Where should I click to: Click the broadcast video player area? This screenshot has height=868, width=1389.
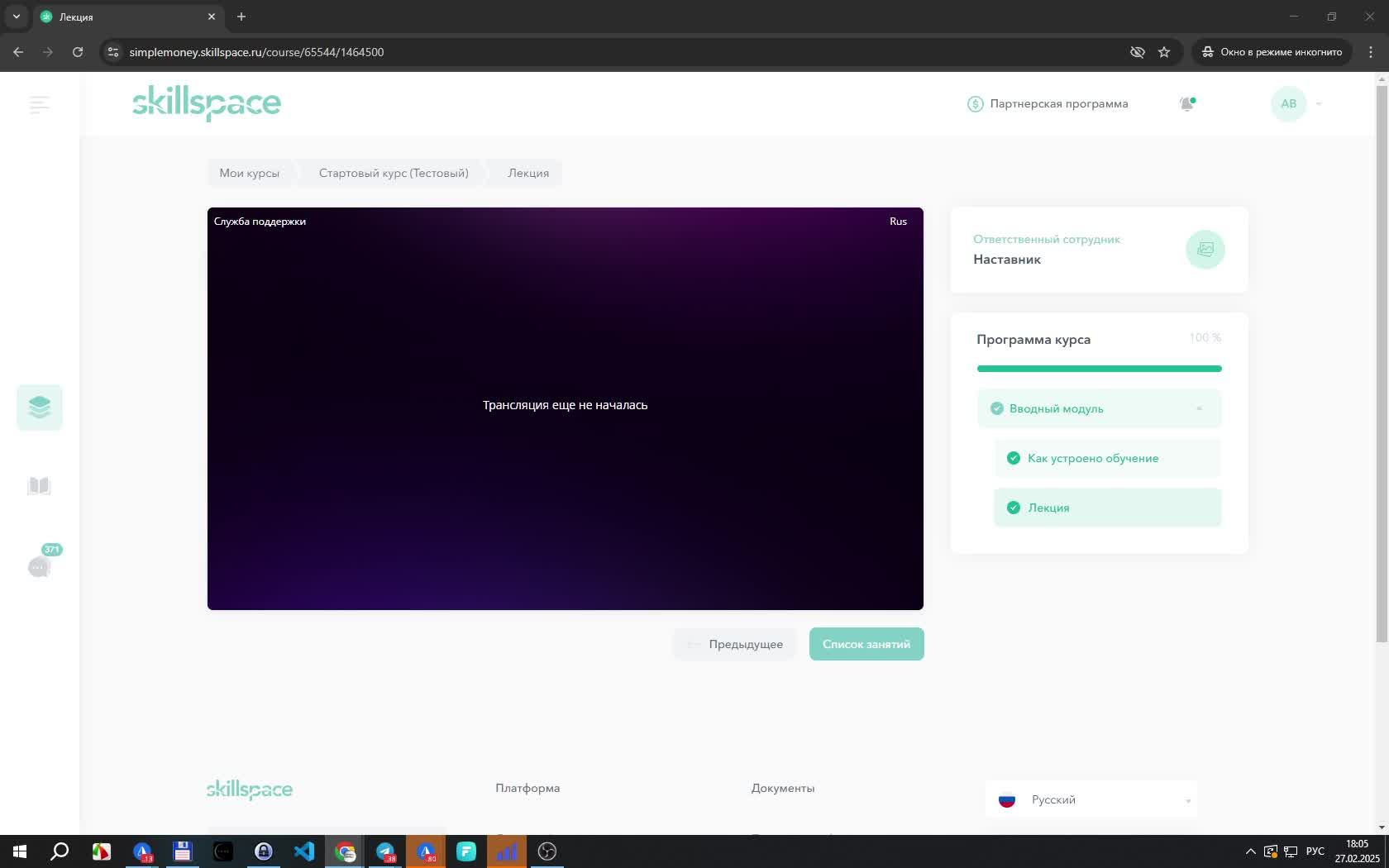pyautogui.click(x=566, y=408)
